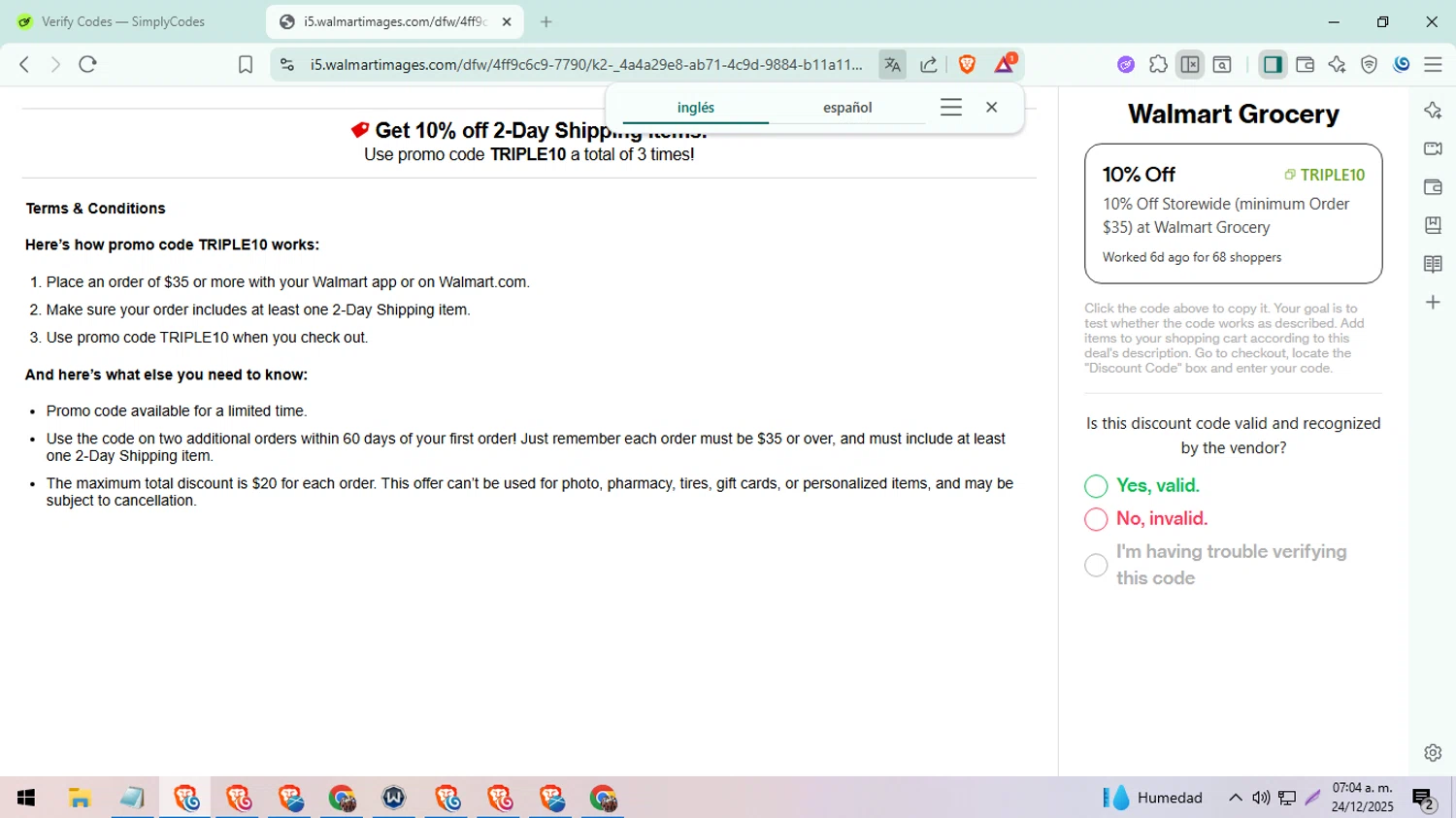This screenshot has height=818, width=1456.
Task: Select the inglés tab in translate popup
Action: [x=695, y=108]
